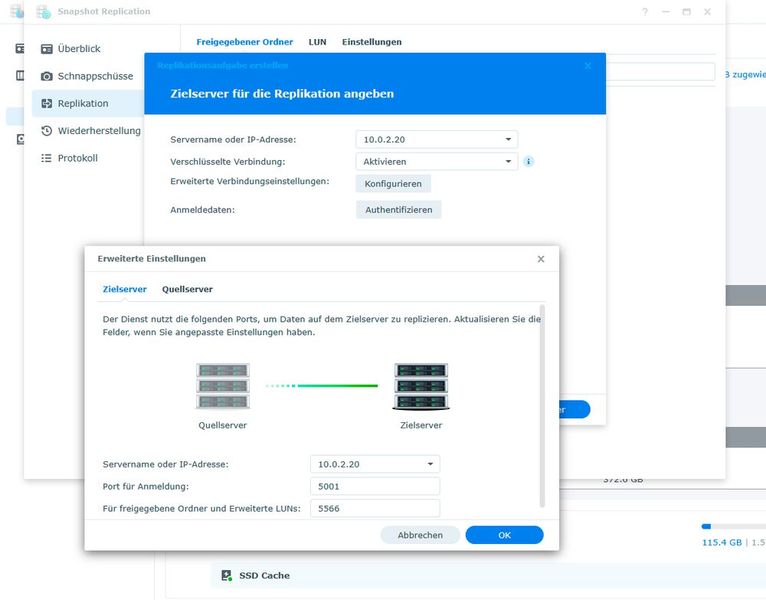The image size is (766, 600).
Task: Click the SSD Cache icon
Action: tap(227, 576)
